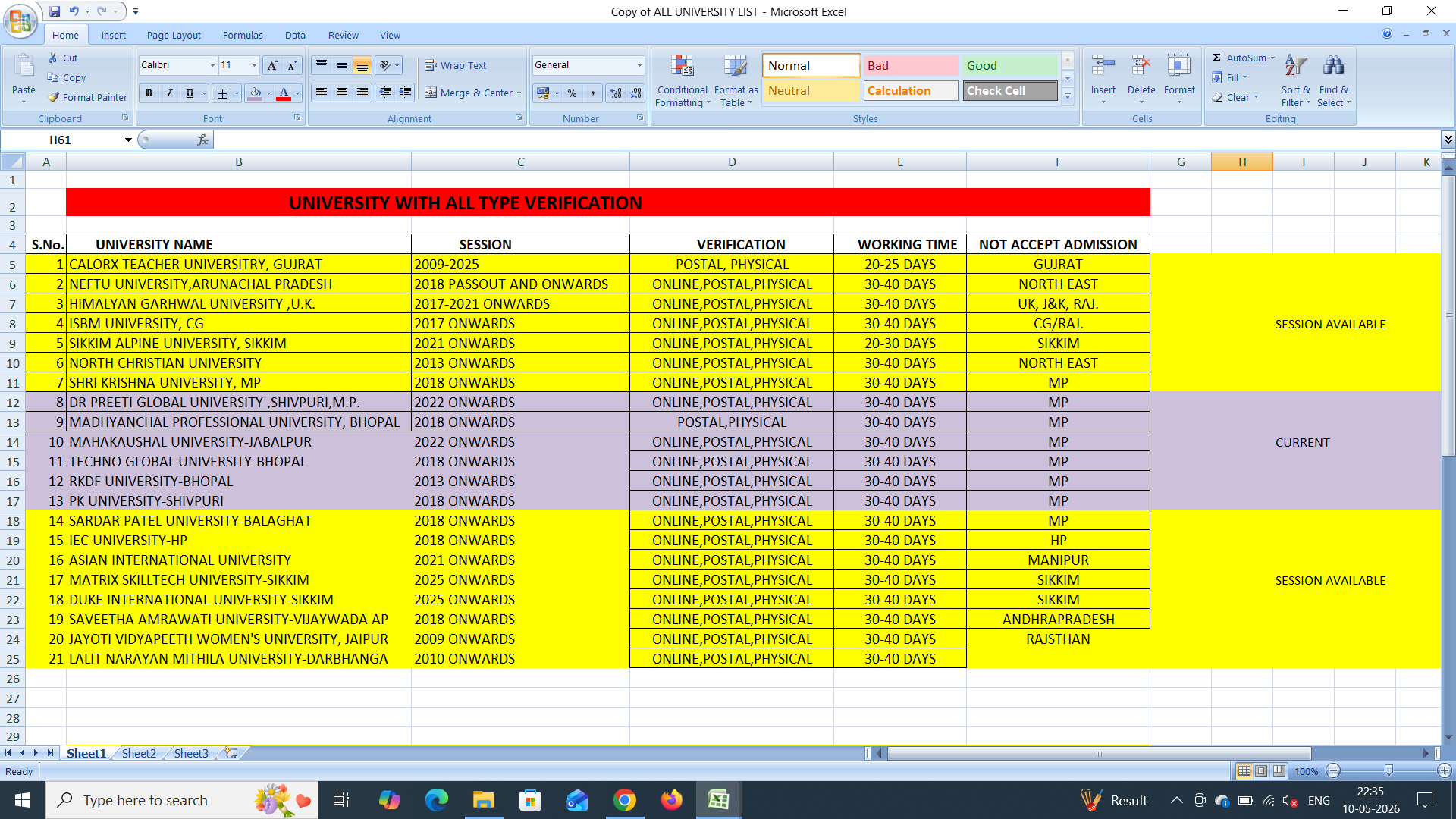Switch to the Page Layout ribbon tab
Screen dimensions: 1456x819
point(174,35)
